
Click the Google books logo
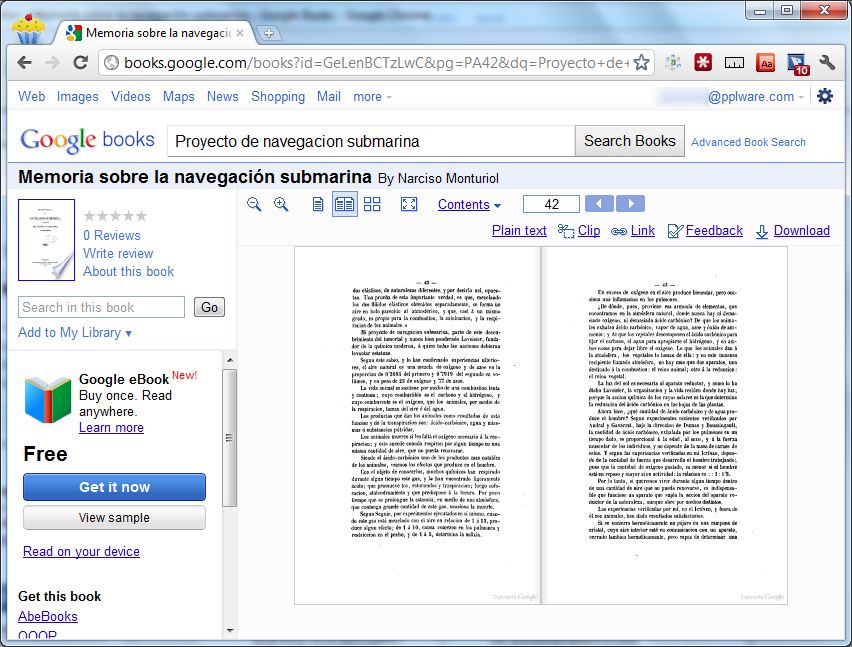pos(87,140)
